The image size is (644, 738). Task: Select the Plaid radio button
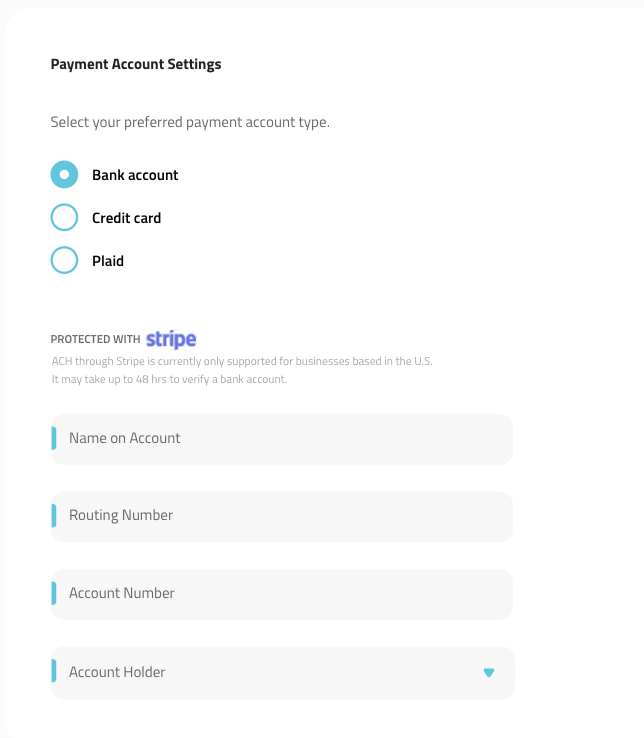pyautogui.click(x=64, y=260)
